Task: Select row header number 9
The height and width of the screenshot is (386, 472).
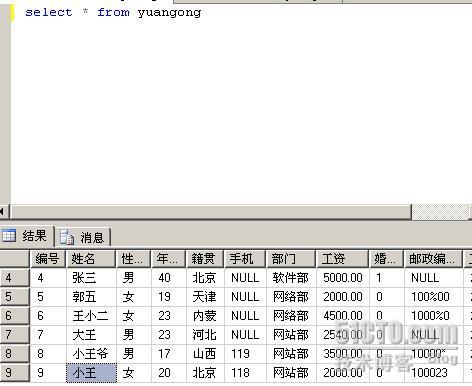Action: pyautogui.click(x=14, y=373)
